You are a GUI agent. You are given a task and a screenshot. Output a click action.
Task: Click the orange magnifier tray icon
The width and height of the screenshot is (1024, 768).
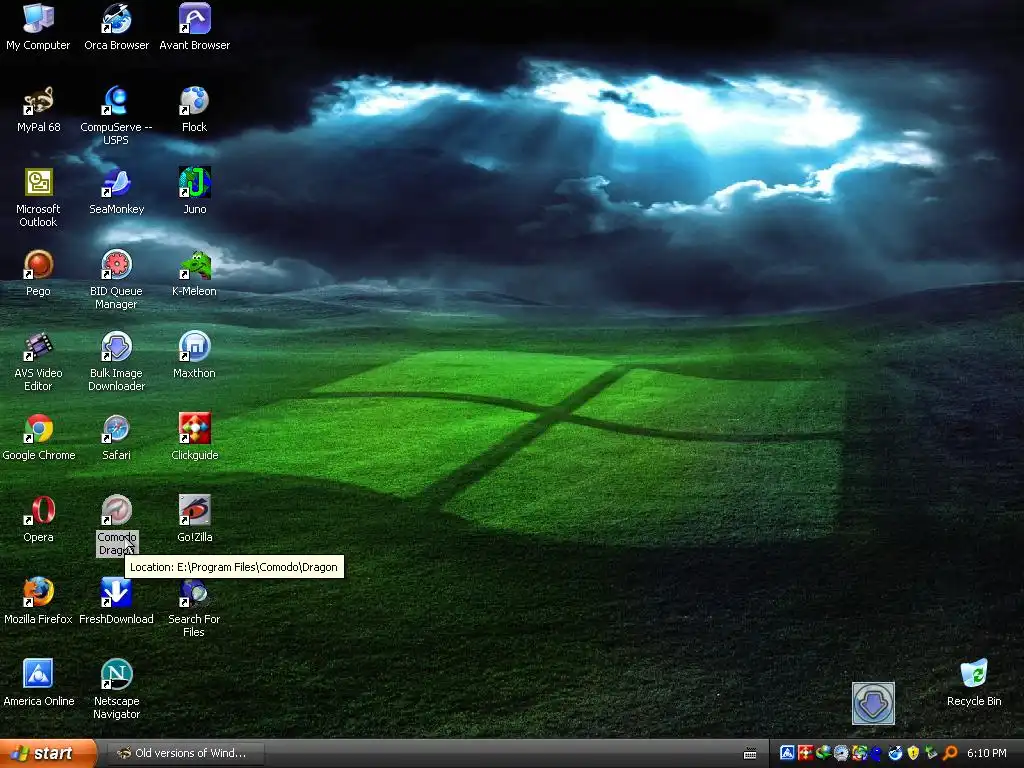(950, 753)
